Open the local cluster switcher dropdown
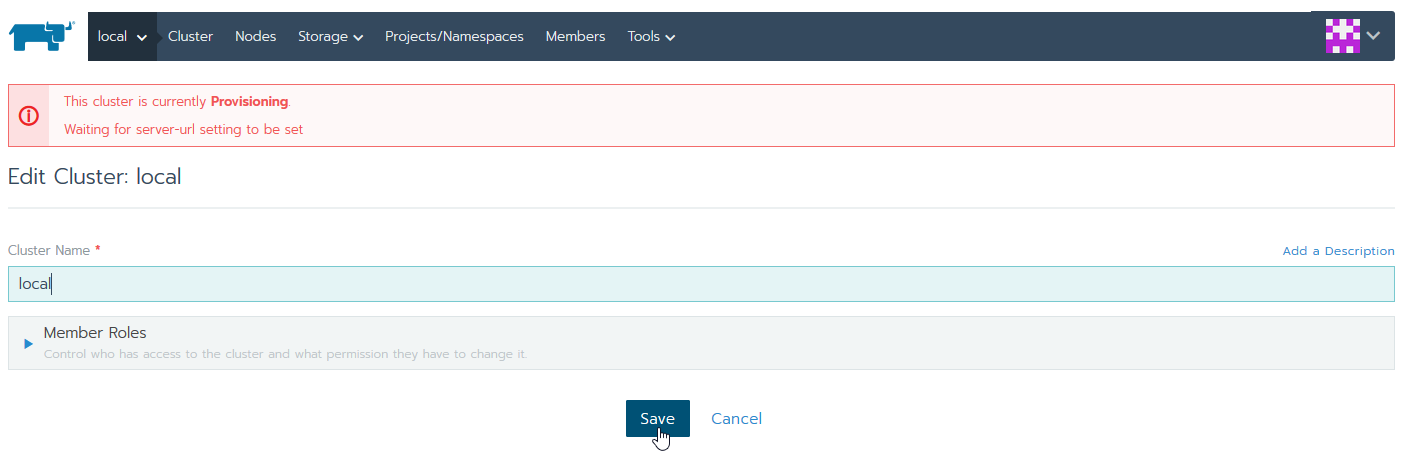1423x457 pixels. 122,37
